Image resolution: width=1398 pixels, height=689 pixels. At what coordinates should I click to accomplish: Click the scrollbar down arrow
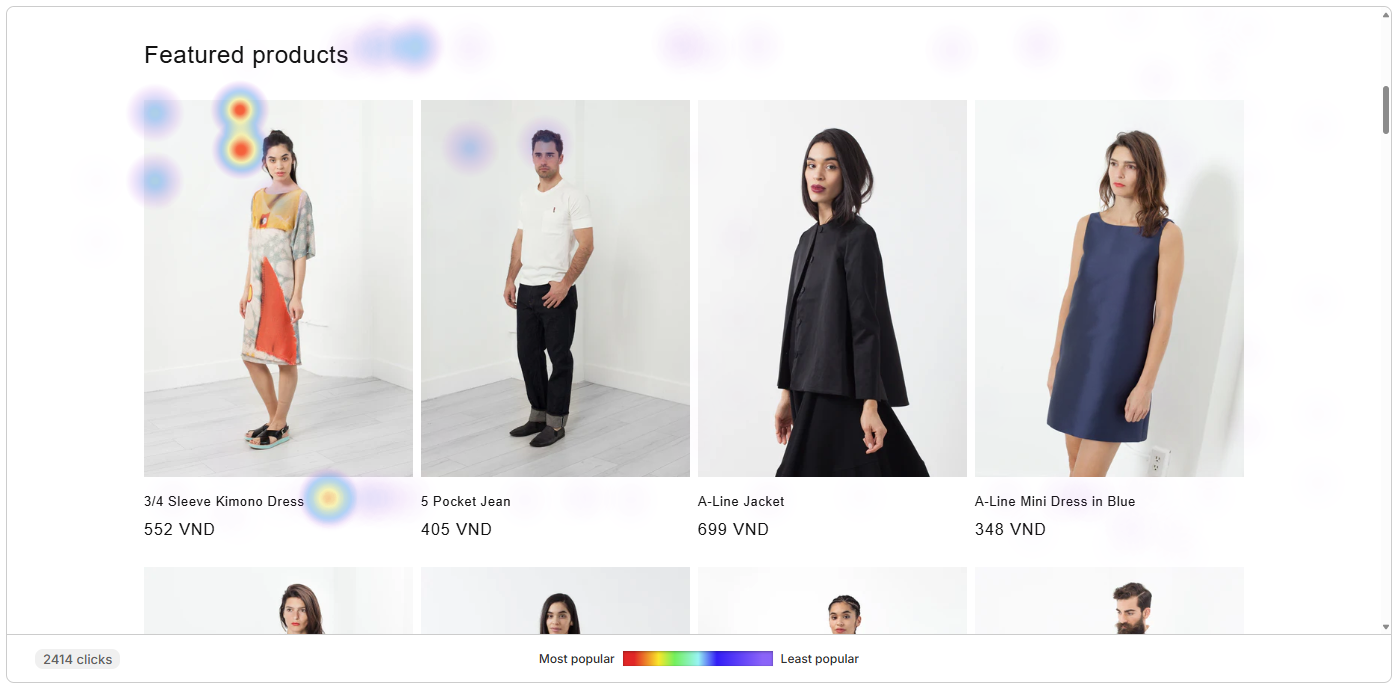(1385, 627)
